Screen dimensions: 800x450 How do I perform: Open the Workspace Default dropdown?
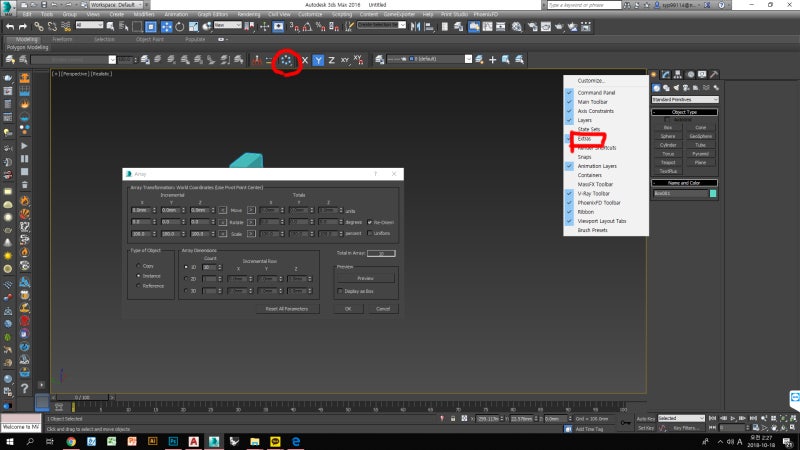pos(116,5)
